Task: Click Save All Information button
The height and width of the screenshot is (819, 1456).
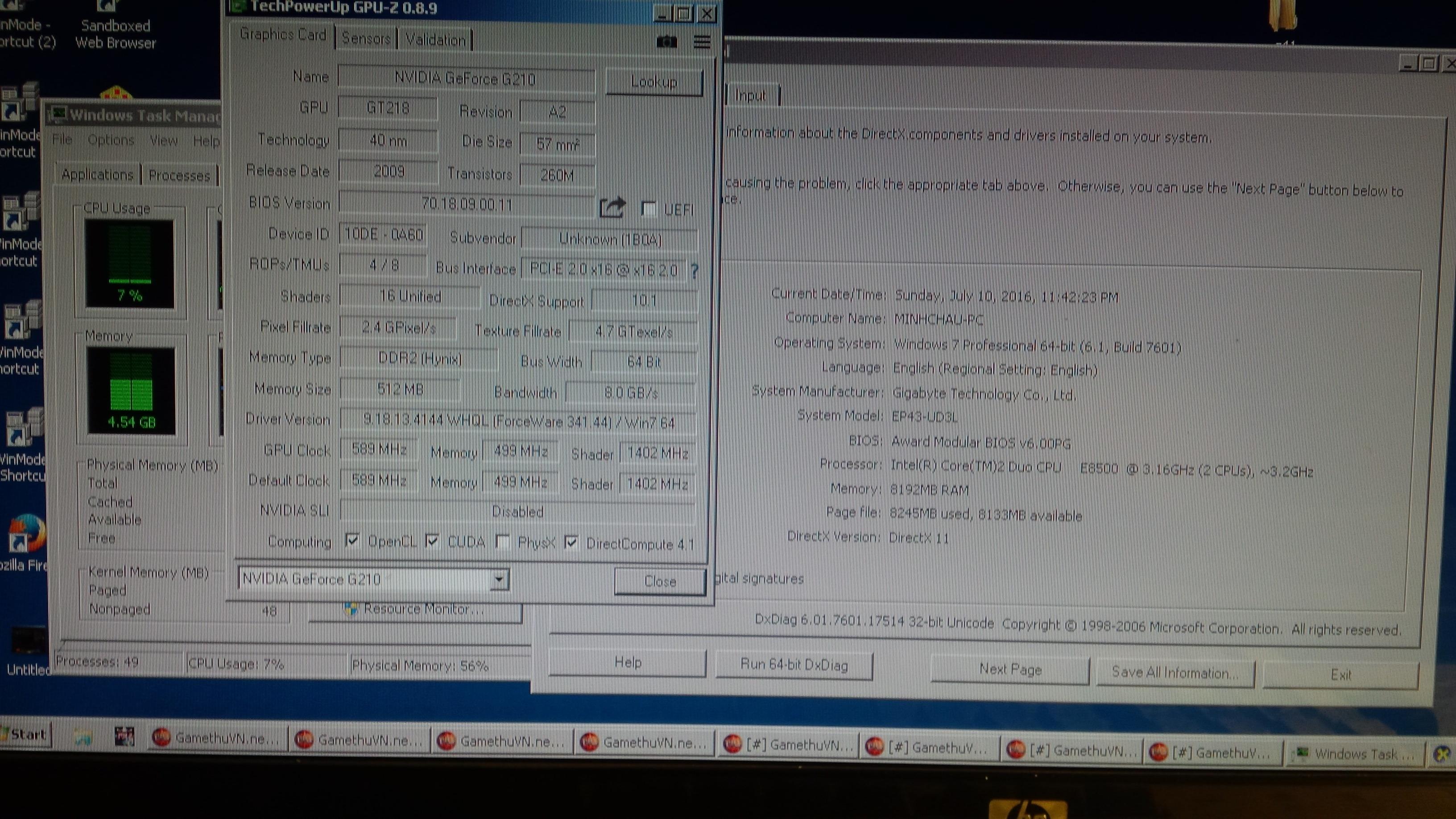Action: point(1175,673)
